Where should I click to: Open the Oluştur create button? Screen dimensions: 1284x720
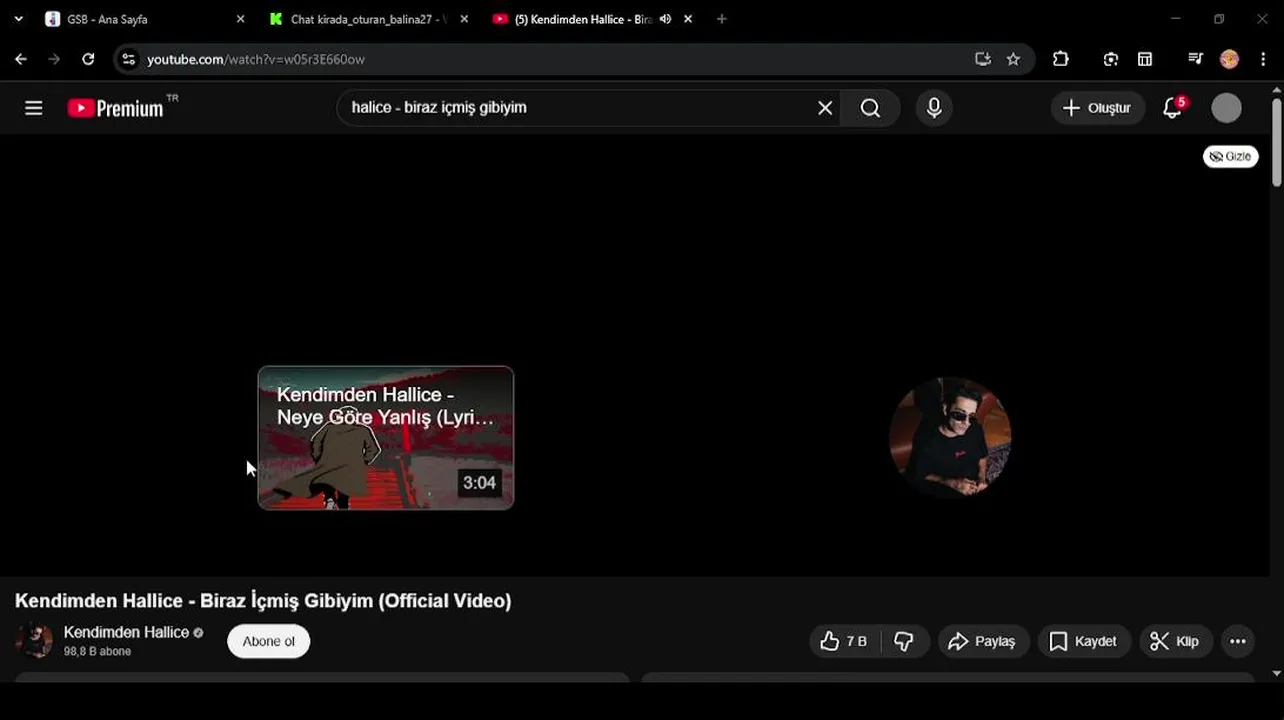[x=1097, y=108]
